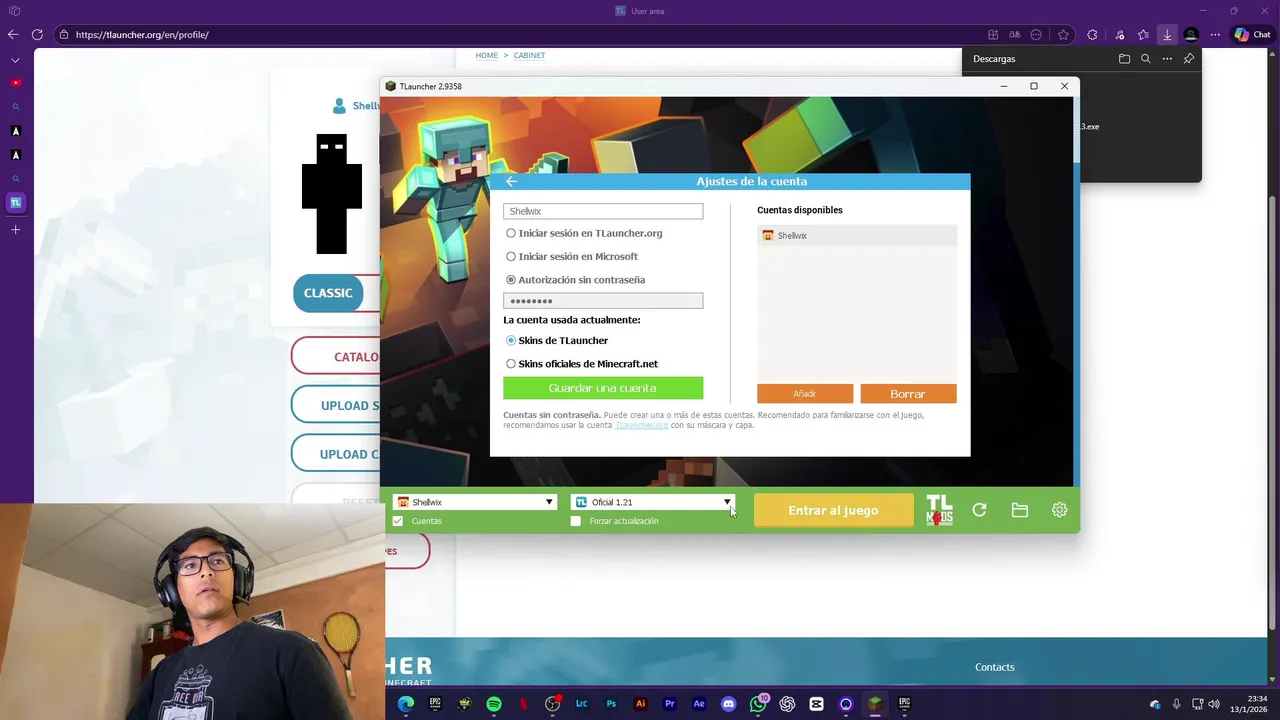Go back in the browser

pos(13,35)
